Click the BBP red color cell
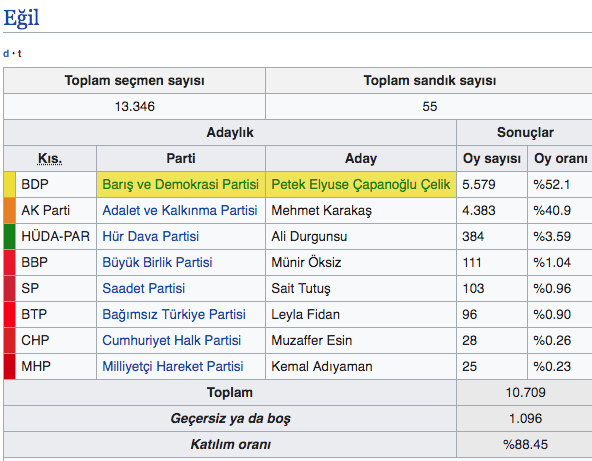Screen dimensions: 592x461 click(9, 262)
